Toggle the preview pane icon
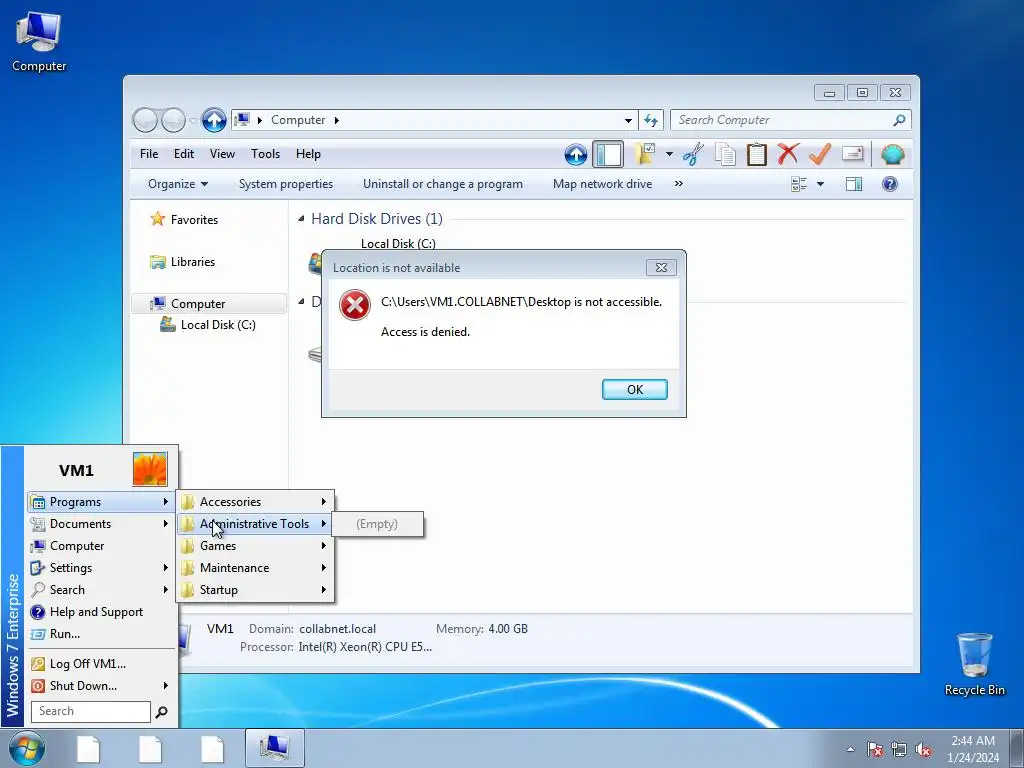This screenshot has width=1024, height=768. [854, 184]
